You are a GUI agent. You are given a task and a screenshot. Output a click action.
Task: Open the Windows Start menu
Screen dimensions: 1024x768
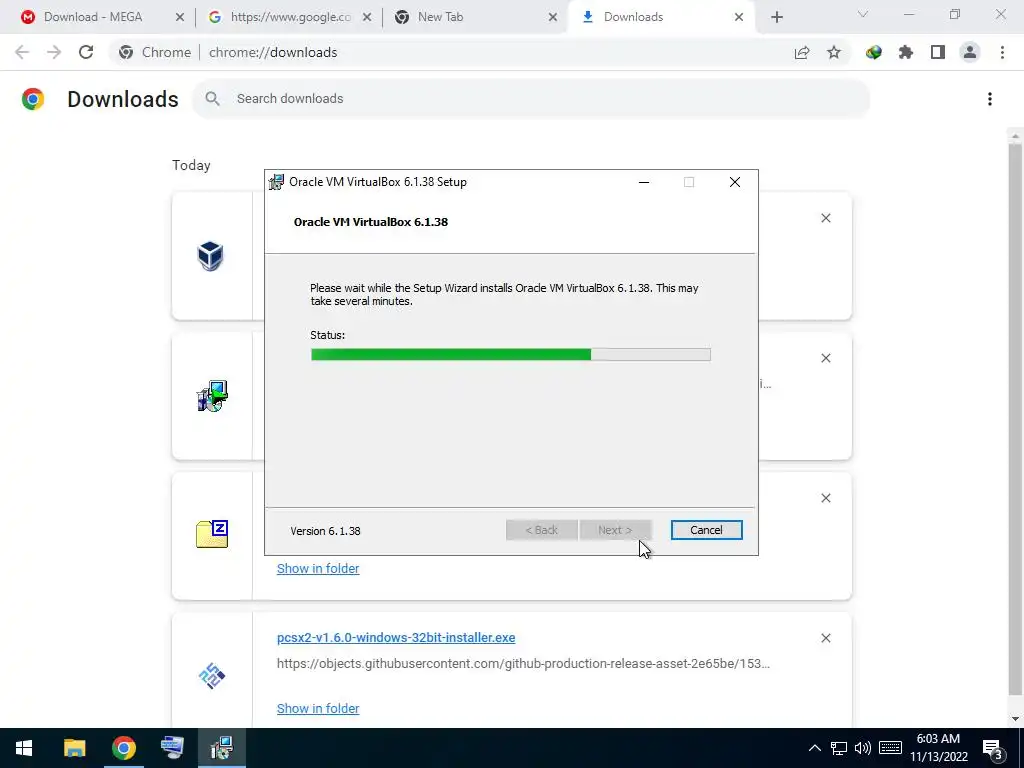(24, 748)
